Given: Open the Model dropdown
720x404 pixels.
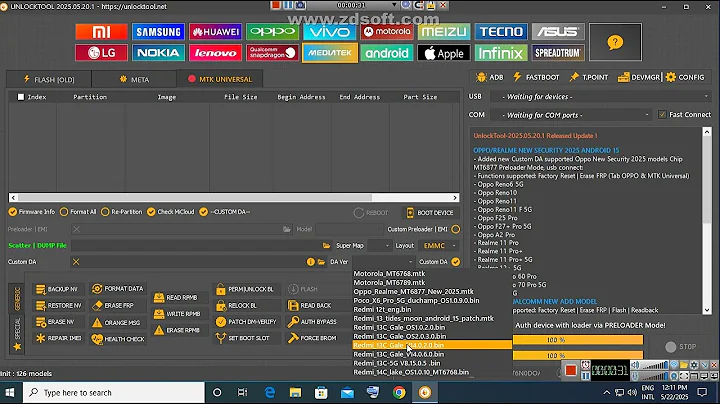Looking at the screenshot, I should click(x=349, y=229).
